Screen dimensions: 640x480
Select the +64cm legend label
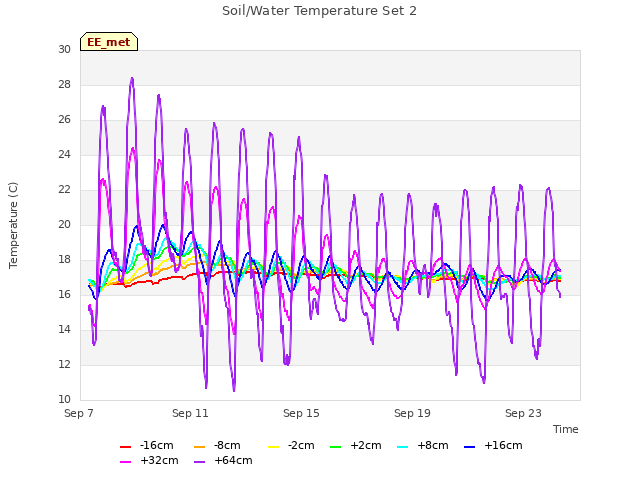(233, 460)
